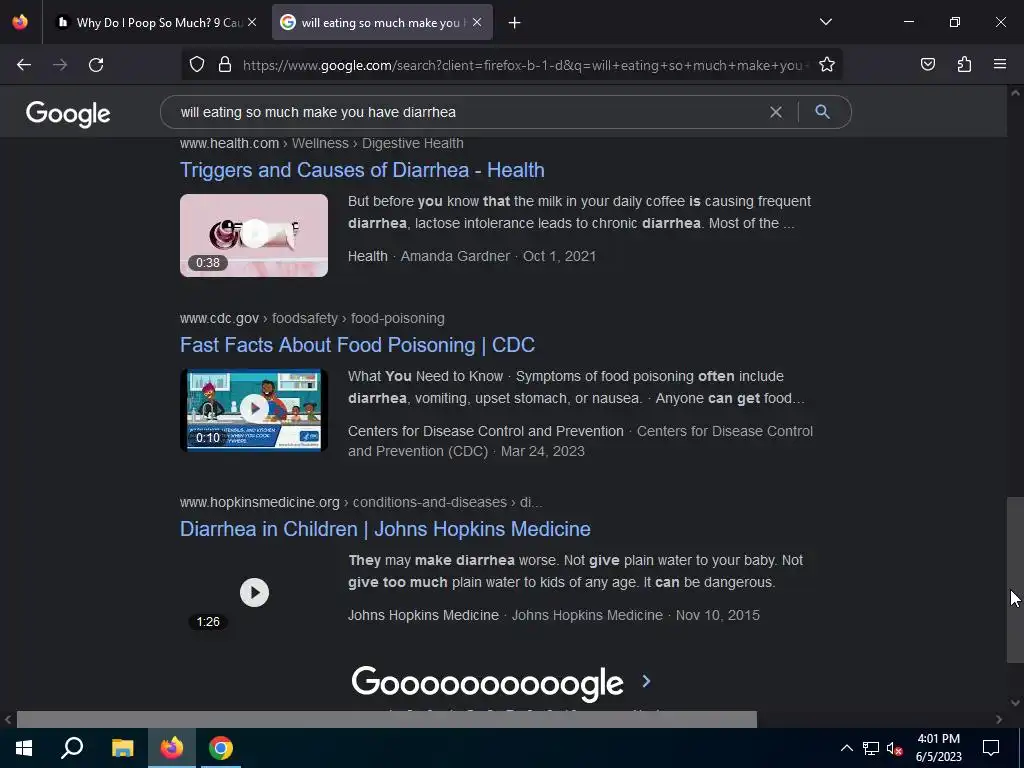Click the forward navigation arrow

(60, 65)
